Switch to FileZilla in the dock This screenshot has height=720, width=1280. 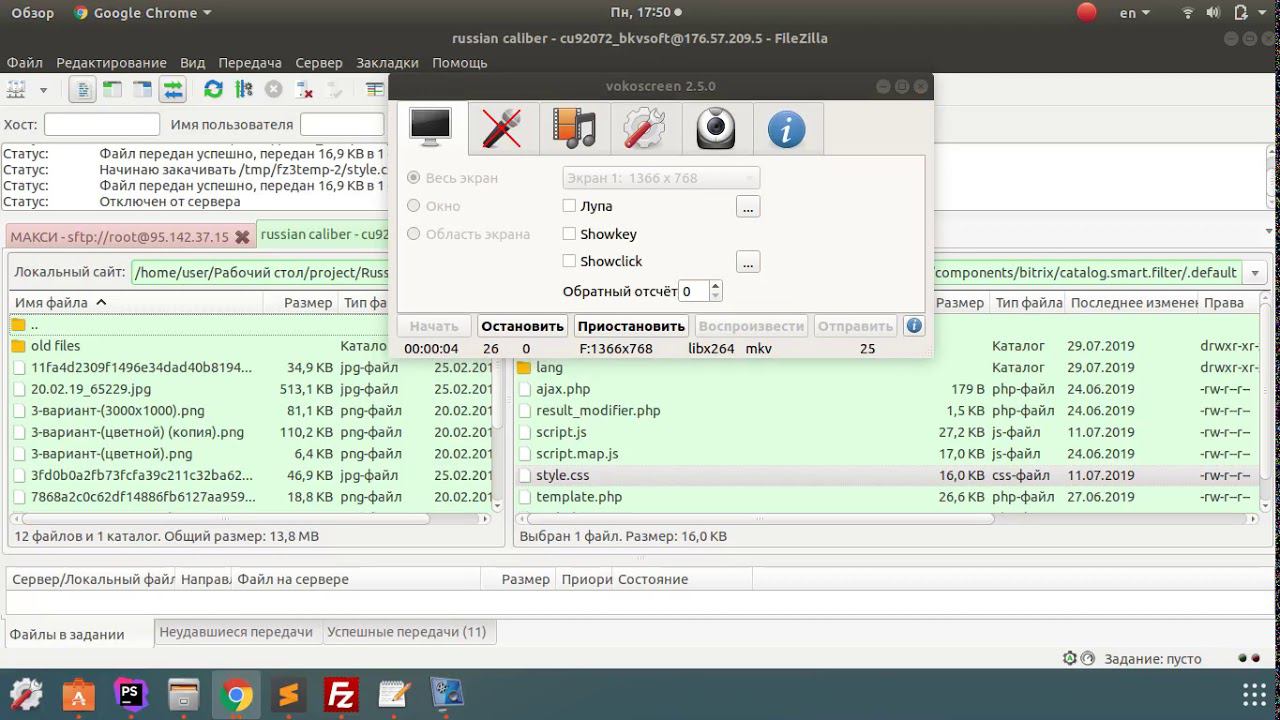coord(341,694)
